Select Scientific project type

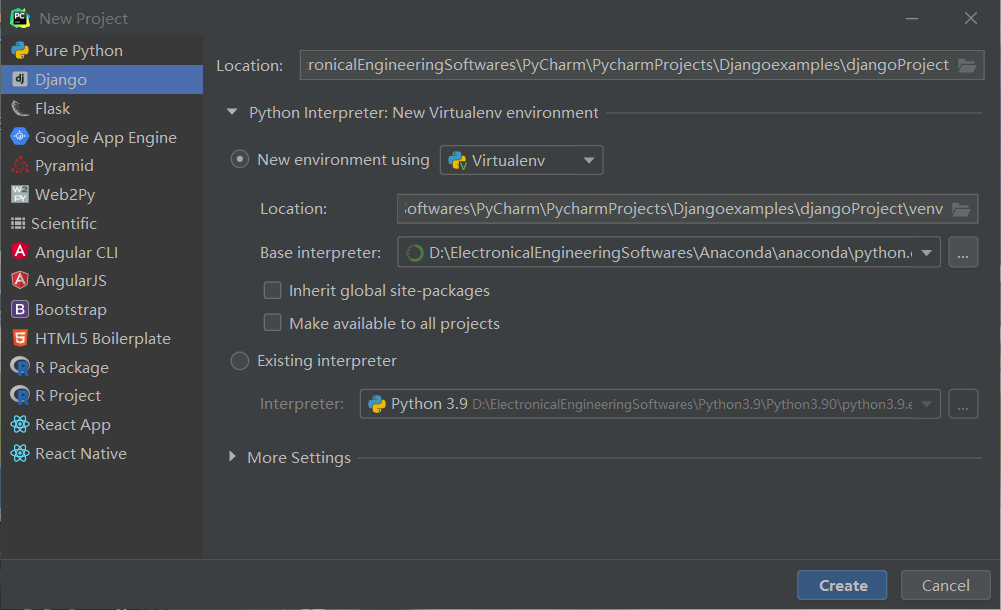click(x=102, y=223)
